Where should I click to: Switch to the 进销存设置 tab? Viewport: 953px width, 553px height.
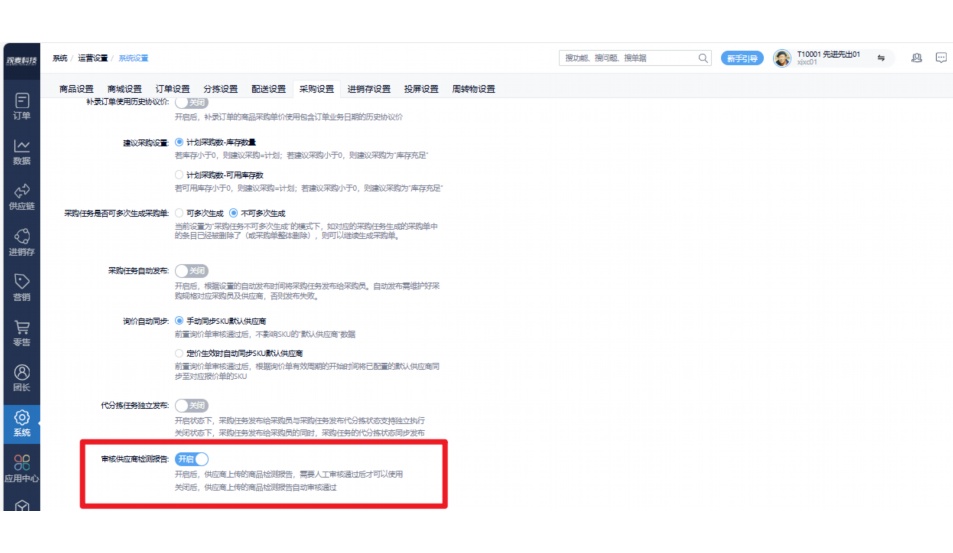(369, 89)
